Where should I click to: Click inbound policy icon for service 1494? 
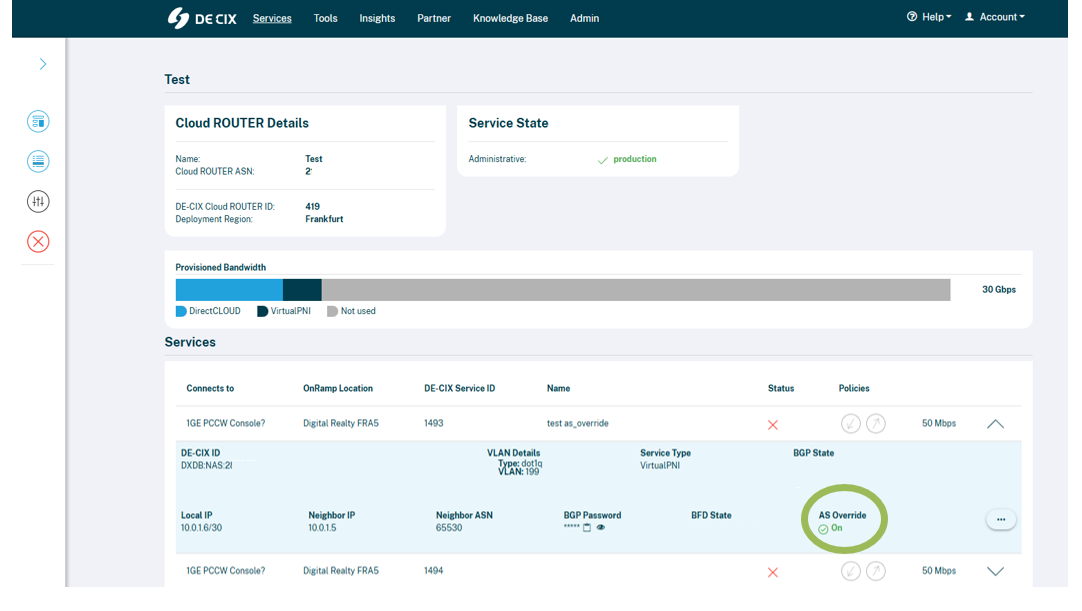(x=850, y=571)
